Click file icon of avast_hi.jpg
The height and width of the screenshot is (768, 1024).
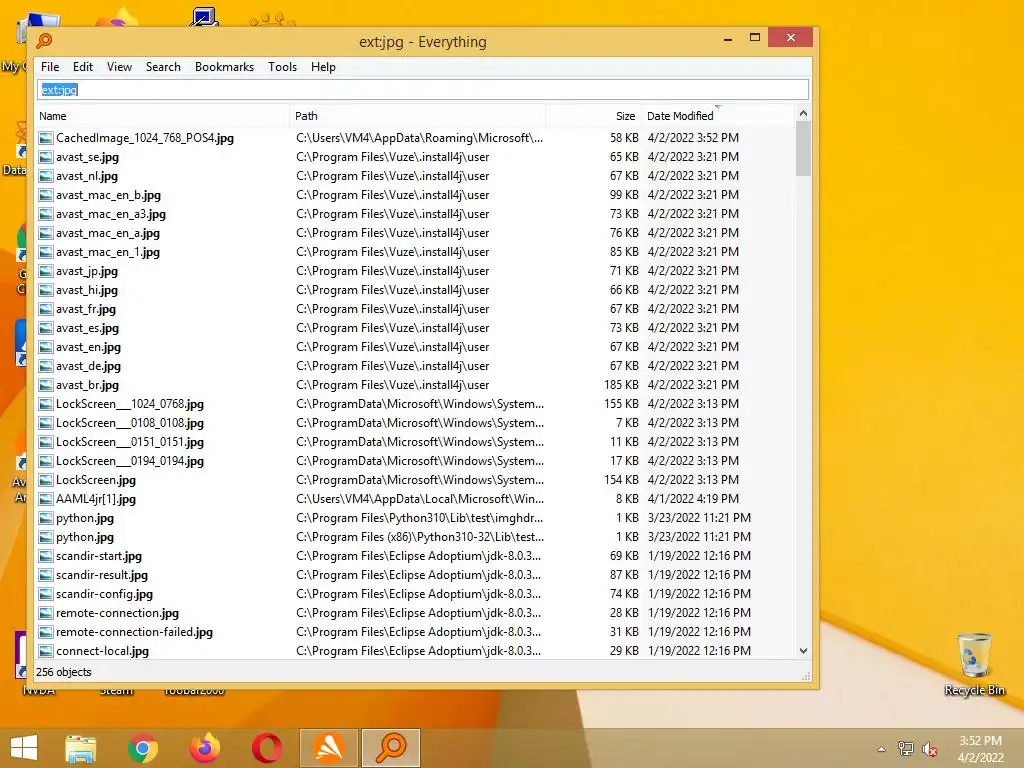coord(45,290)
